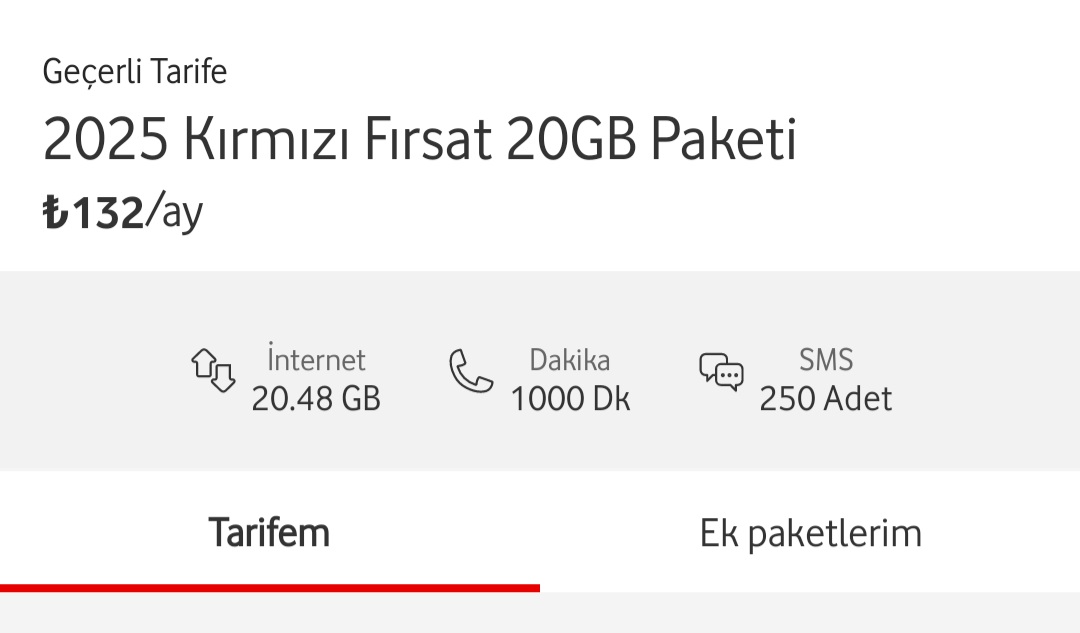Tap the 250 Adet message allowance
The height and width of the screenshot is (633, 1080).
tap(826, 399)
